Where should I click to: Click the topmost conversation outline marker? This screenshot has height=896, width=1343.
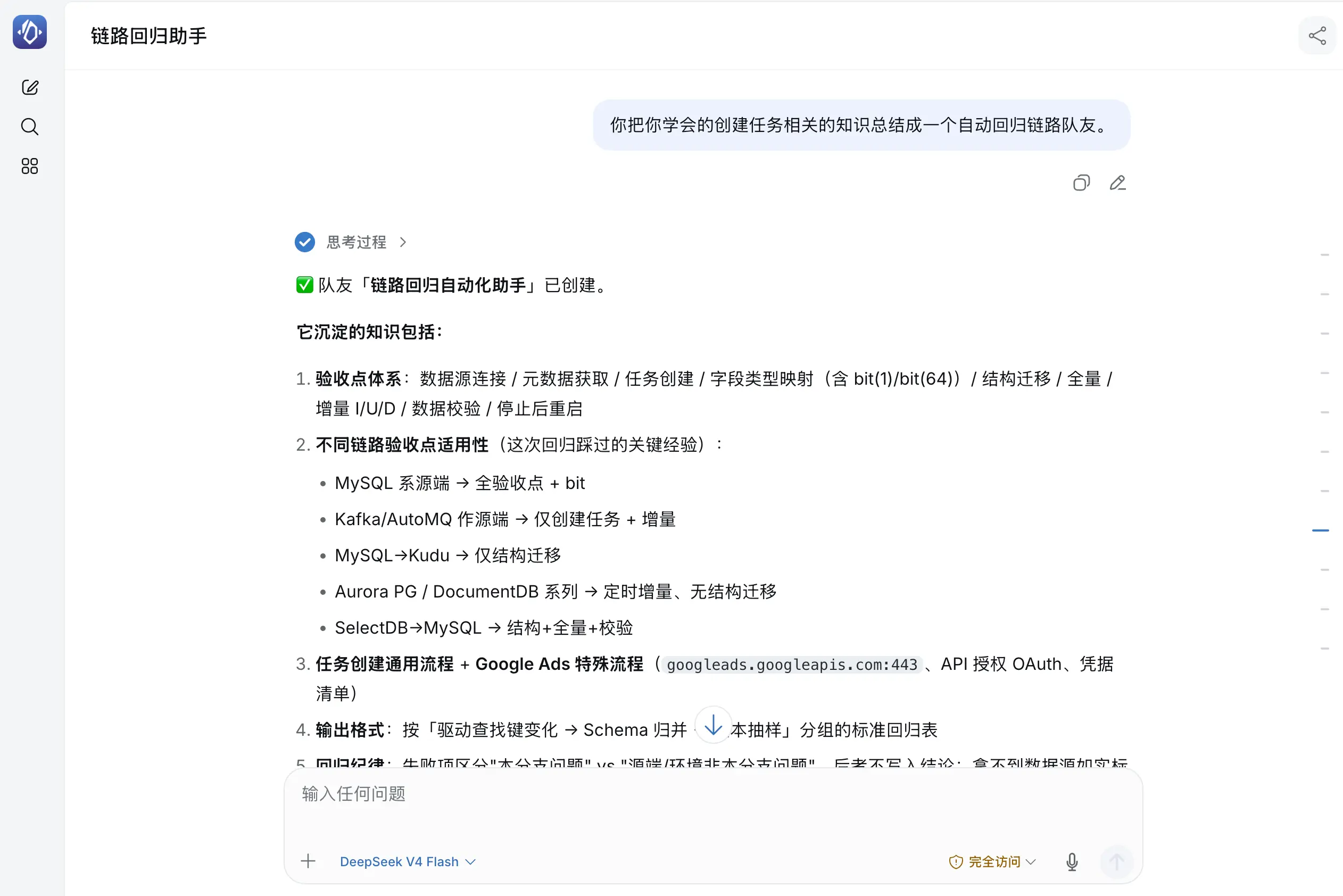[x=1325, y=255]
